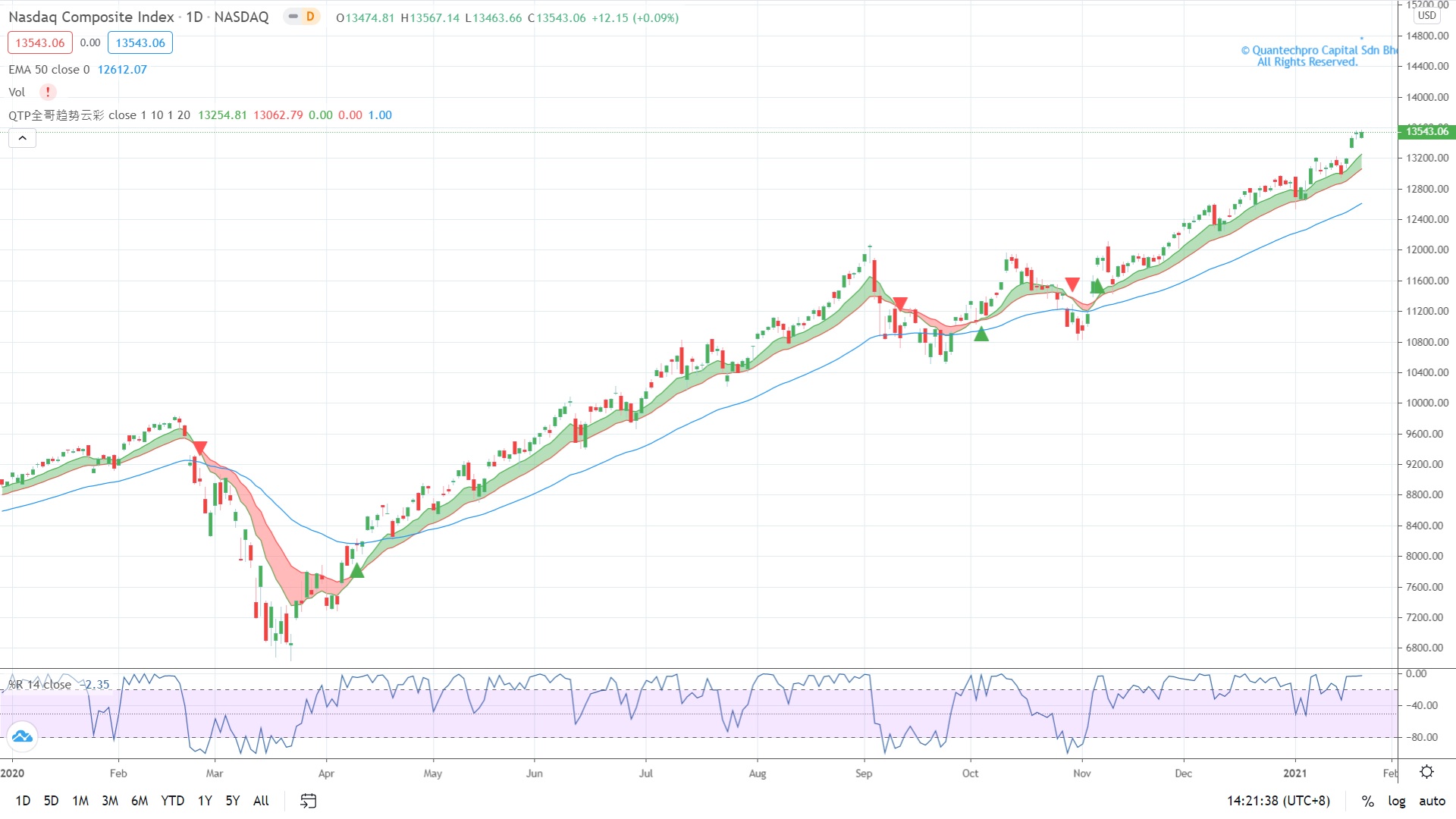Click the green up-arrow buy signal in April
Image resolution: width=1456 pixels, height=819 pixels.
(356, 570)
